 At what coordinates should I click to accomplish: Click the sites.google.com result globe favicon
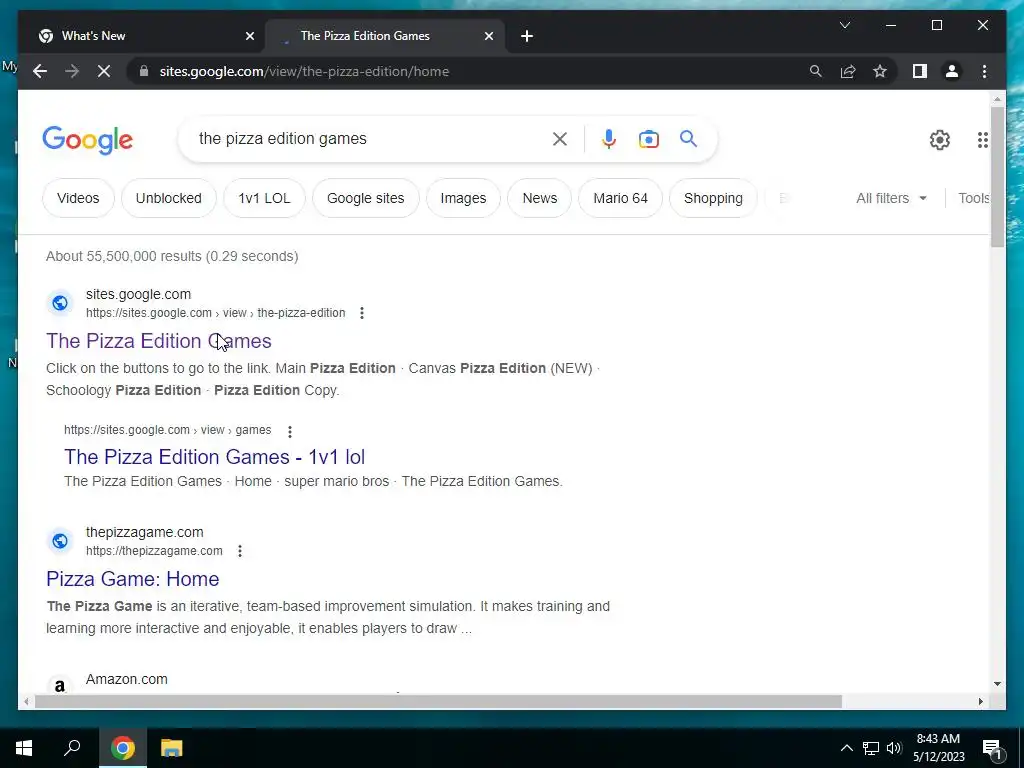60,303
